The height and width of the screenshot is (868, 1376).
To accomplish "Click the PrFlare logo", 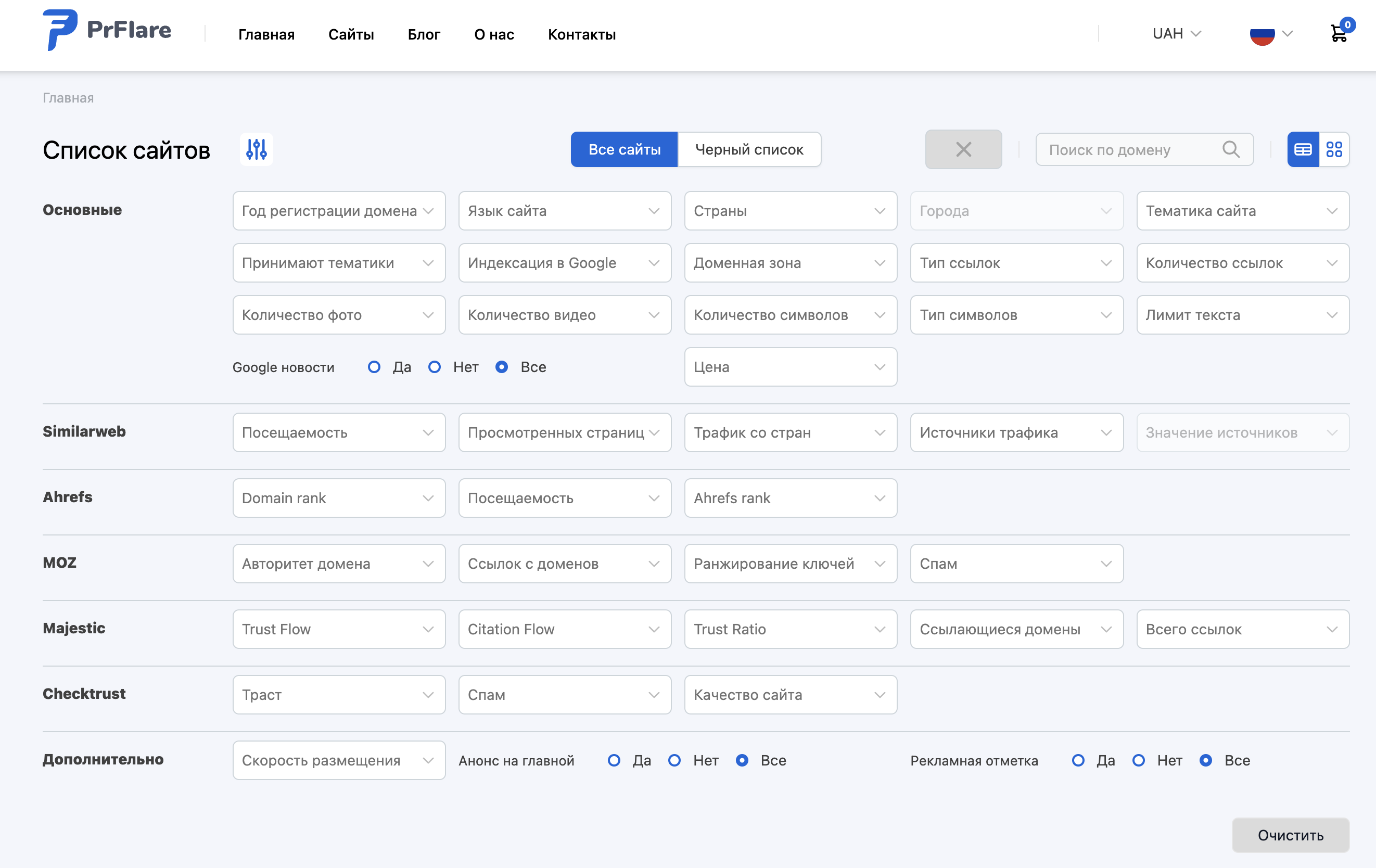I will coord(107,30).
